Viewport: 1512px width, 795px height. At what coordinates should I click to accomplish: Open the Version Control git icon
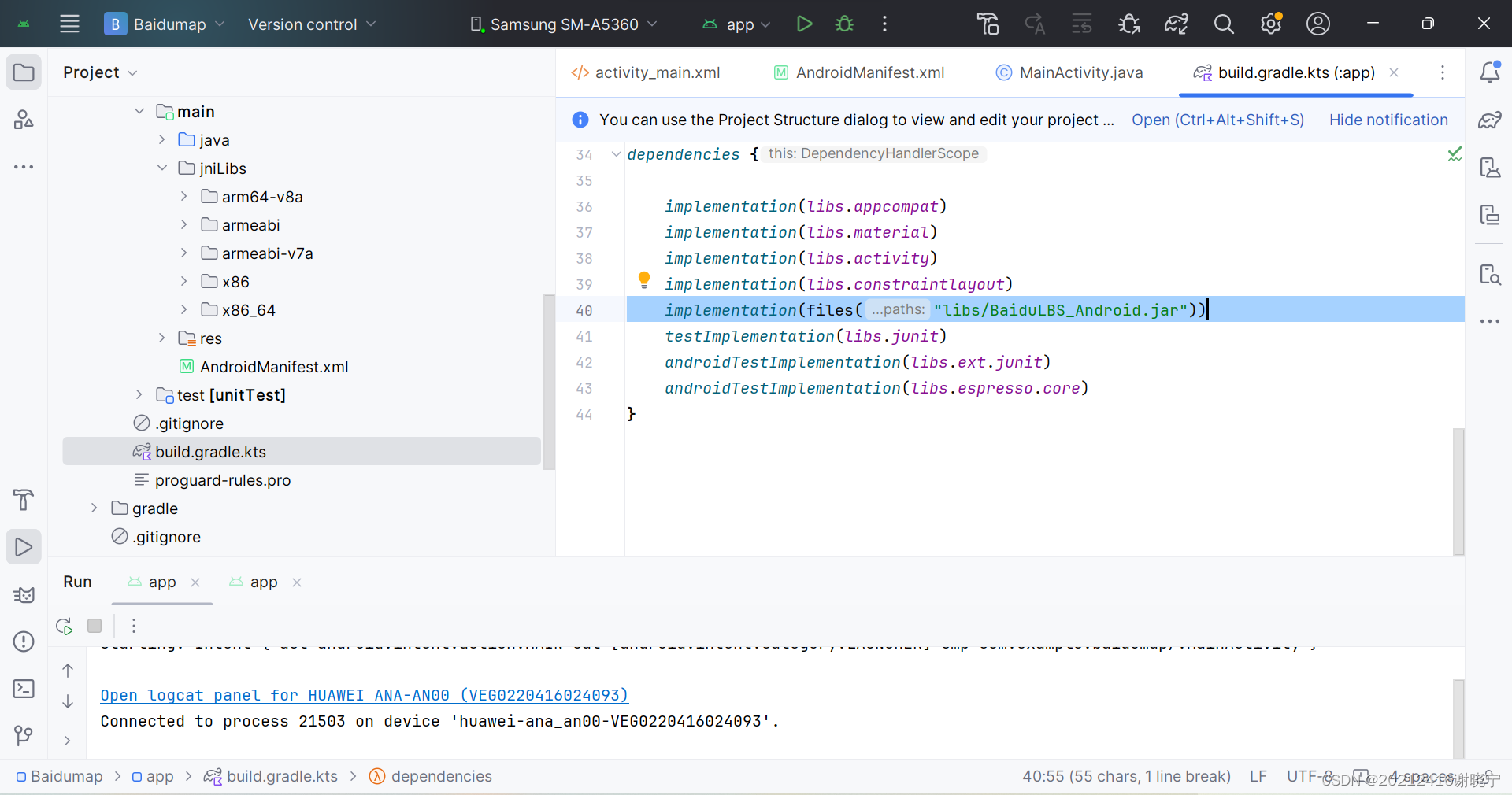(24, 736)
